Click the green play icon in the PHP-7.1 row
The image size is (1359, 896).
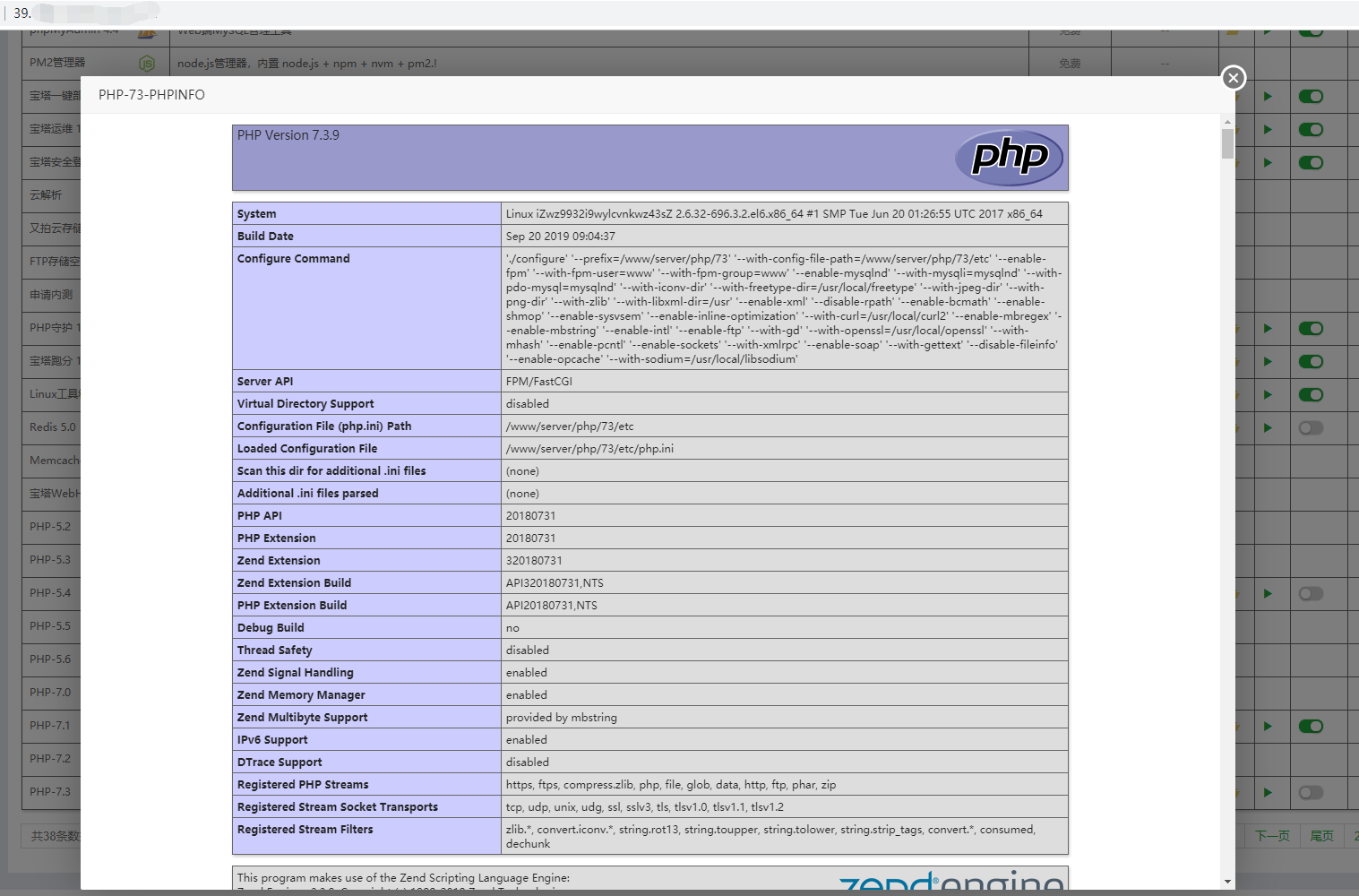1268,727
